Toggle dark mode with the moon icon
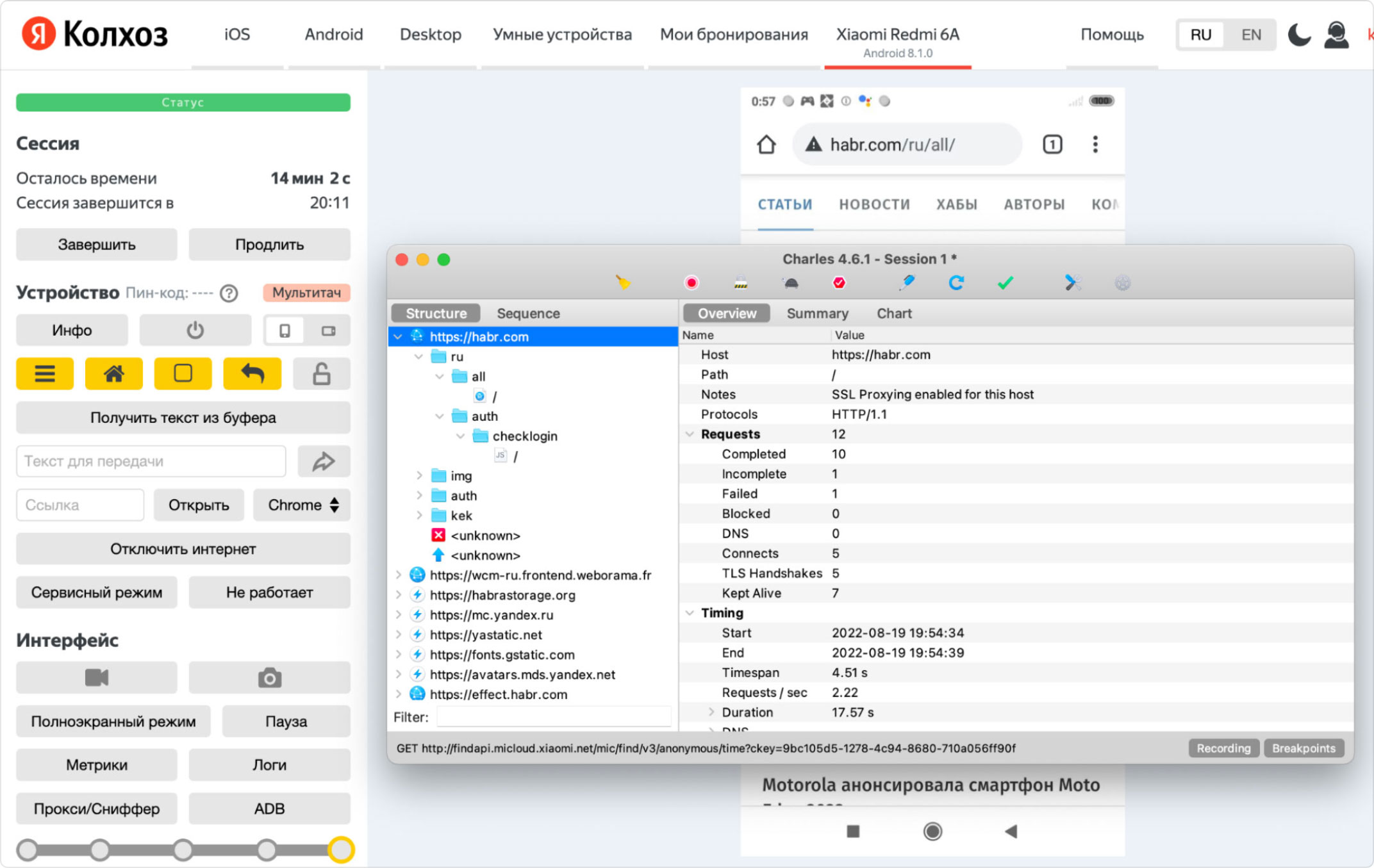Screen dimensions: 1374x868 click(x=1299, y=35)
